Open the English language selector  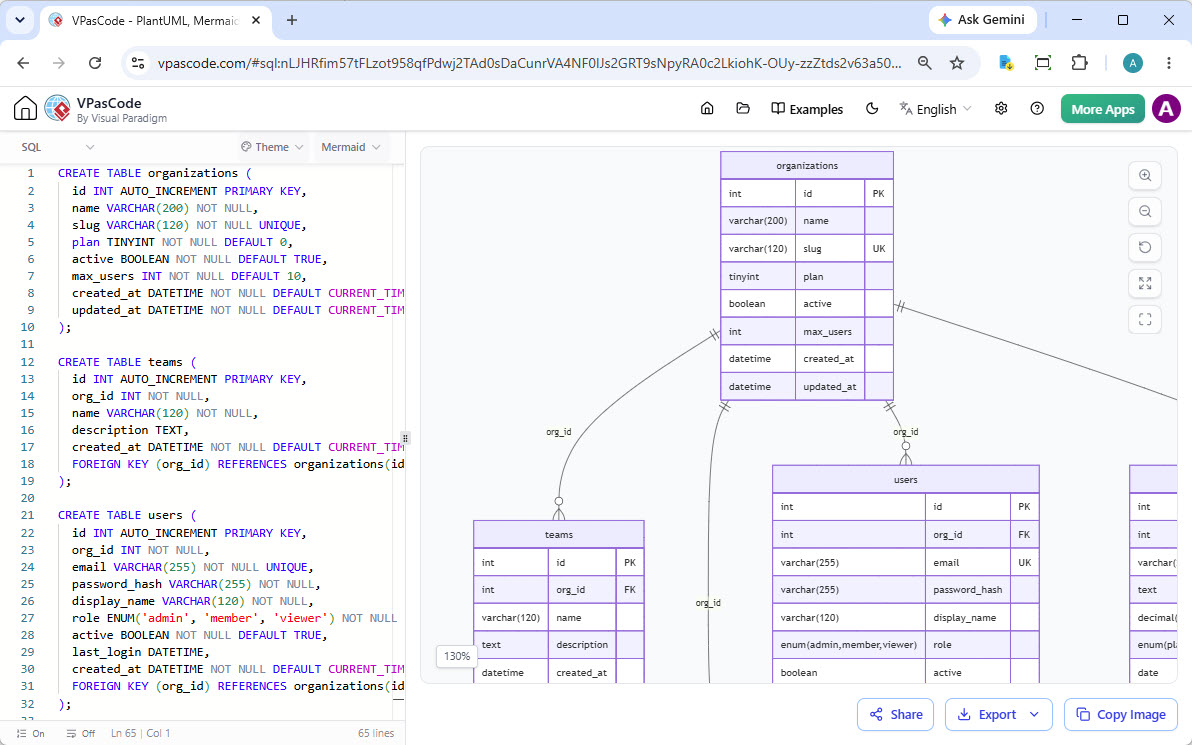click(935, 109)
